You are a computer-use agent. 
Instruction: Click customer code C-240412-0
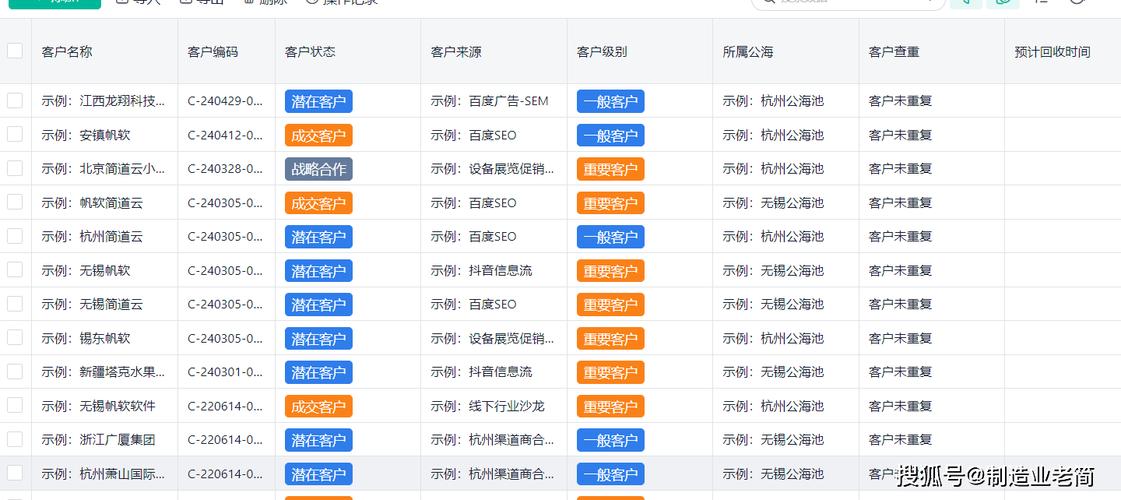[225, 135]
